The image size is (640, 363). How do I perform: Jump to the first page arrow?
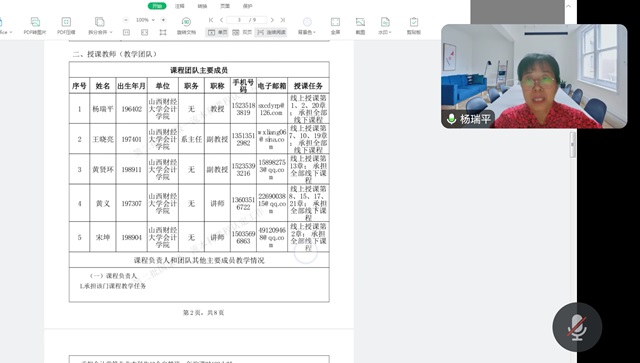tap(211, 20)
